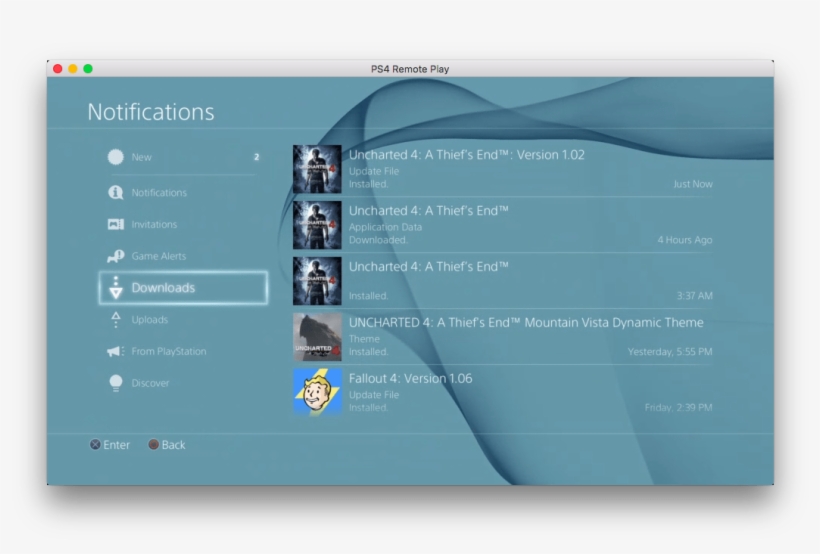Click the Invitations card icon
This screenshot has height=554, width=820.
pos(116,224)
